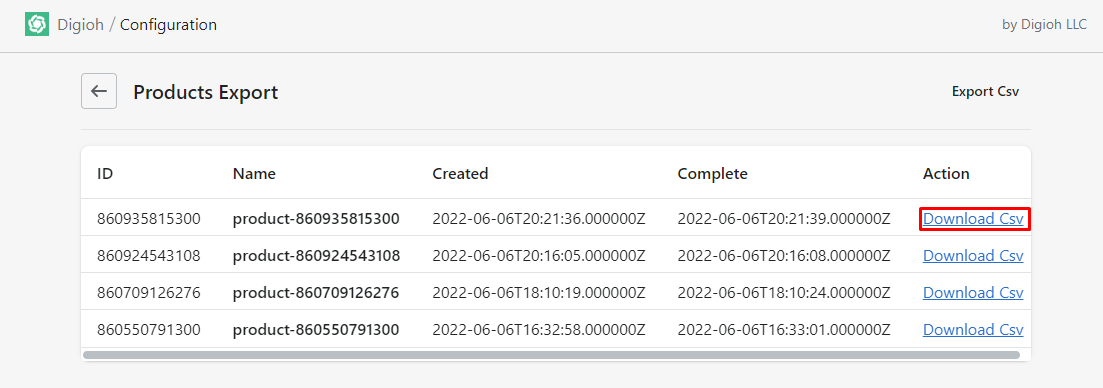The image size is (1103, 388).
Task: Click the 'by Digioh LLC' text
Action: (1044, 25)
